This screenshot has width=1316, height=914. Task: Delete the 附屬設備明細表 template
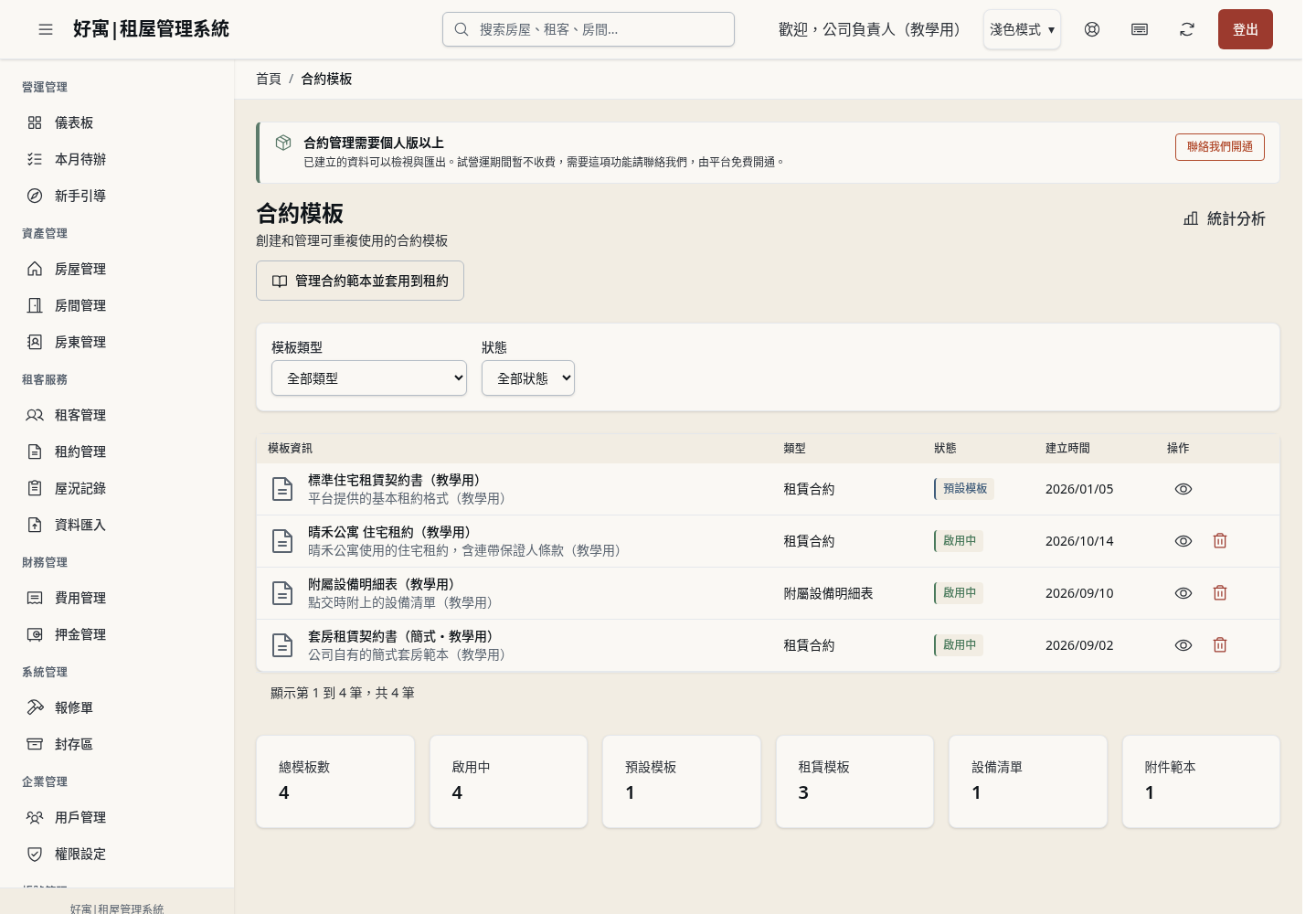coord(1220,593)
